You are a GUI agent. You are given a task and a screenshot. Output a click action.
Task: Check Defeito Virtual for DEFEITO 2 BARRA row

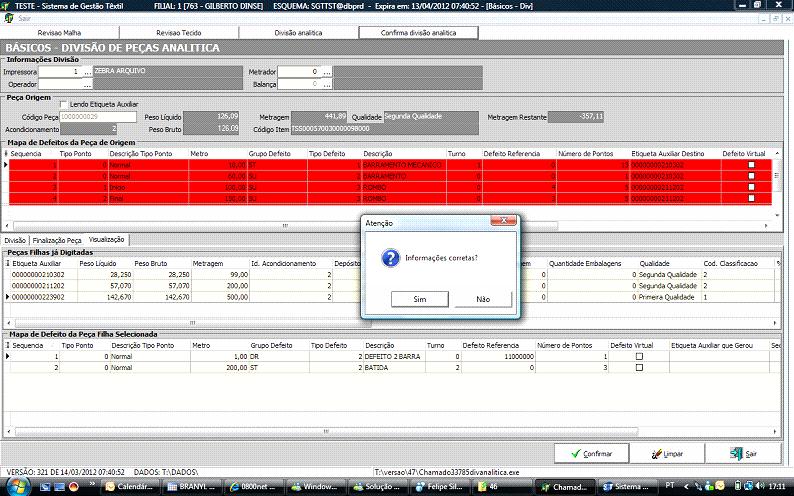639,356
